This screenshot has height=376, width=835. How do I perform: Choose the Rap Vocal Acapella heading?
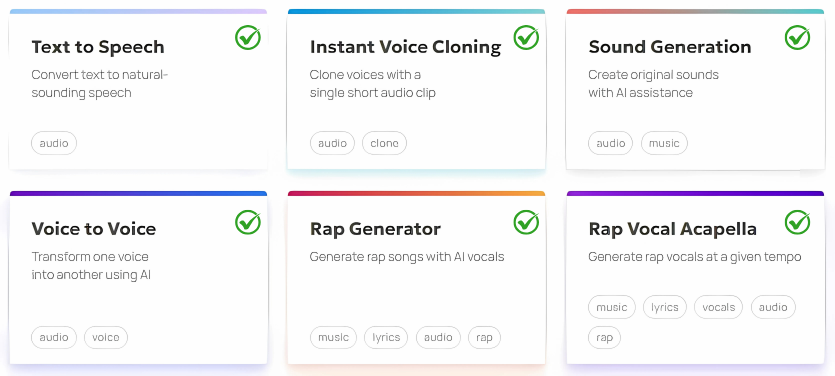[x=673, y=229]
